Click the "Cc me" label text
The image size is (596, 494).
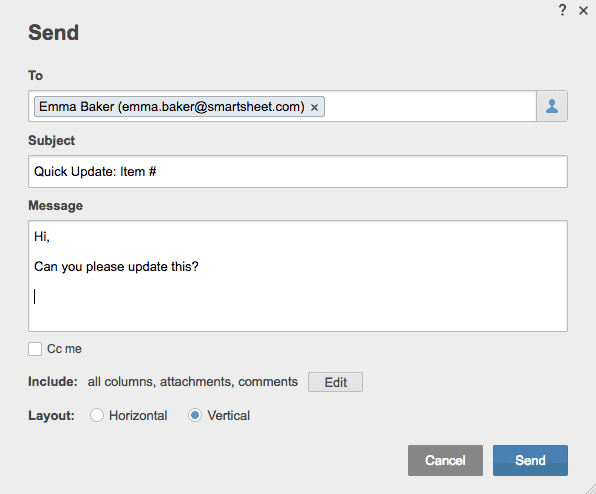click(x=64, y=349)
